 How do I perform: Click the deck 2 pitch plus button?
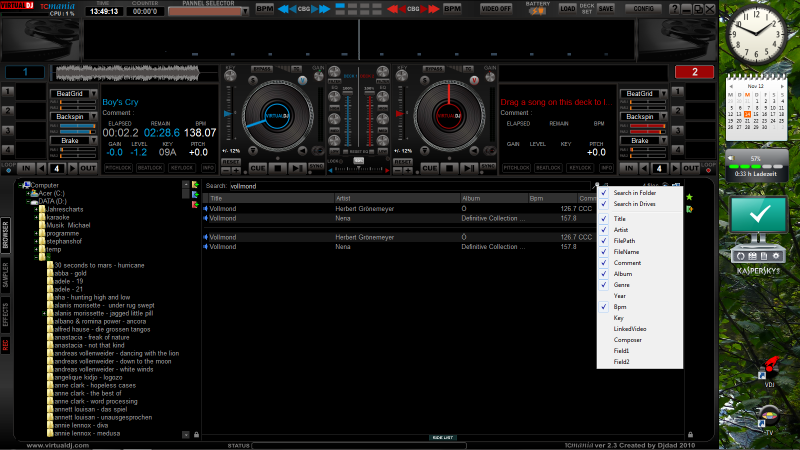click(x=408, y=170)
